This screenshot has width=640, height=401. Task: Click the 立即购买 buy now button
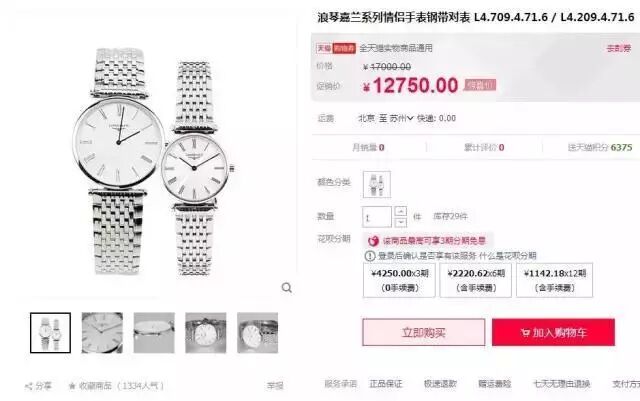pos(424,332)
